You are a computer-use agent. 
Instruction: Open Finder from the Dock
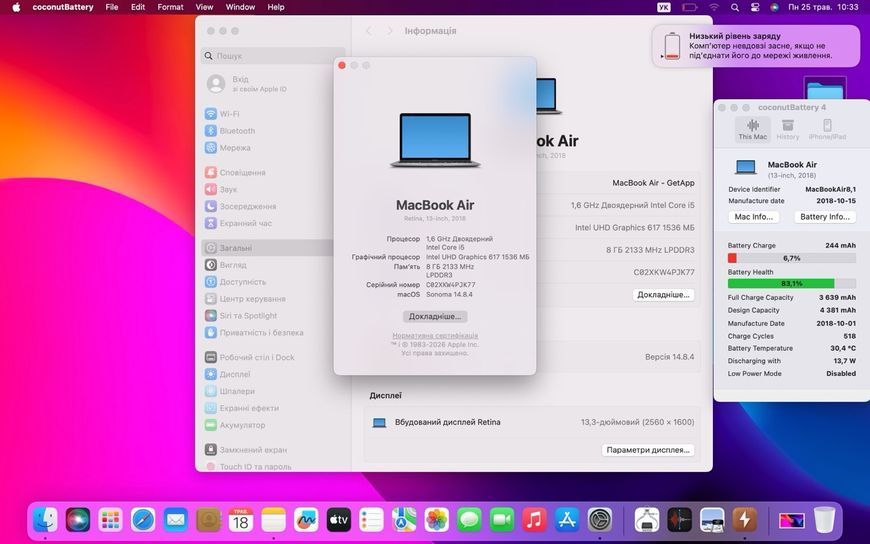[45, 520]
